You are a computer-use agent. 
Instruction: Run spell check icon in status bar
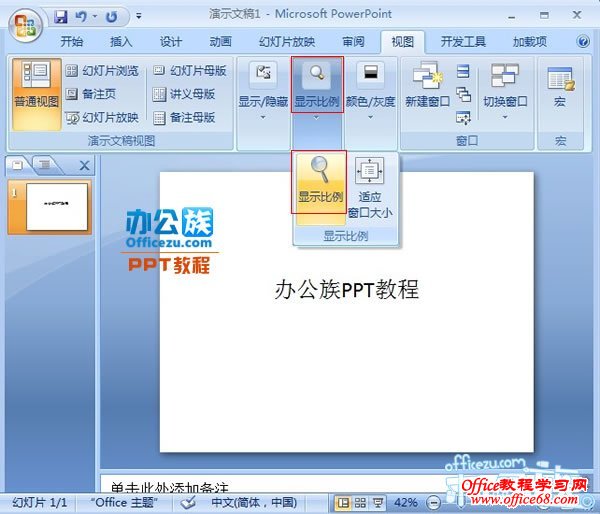tap(188, 502)
